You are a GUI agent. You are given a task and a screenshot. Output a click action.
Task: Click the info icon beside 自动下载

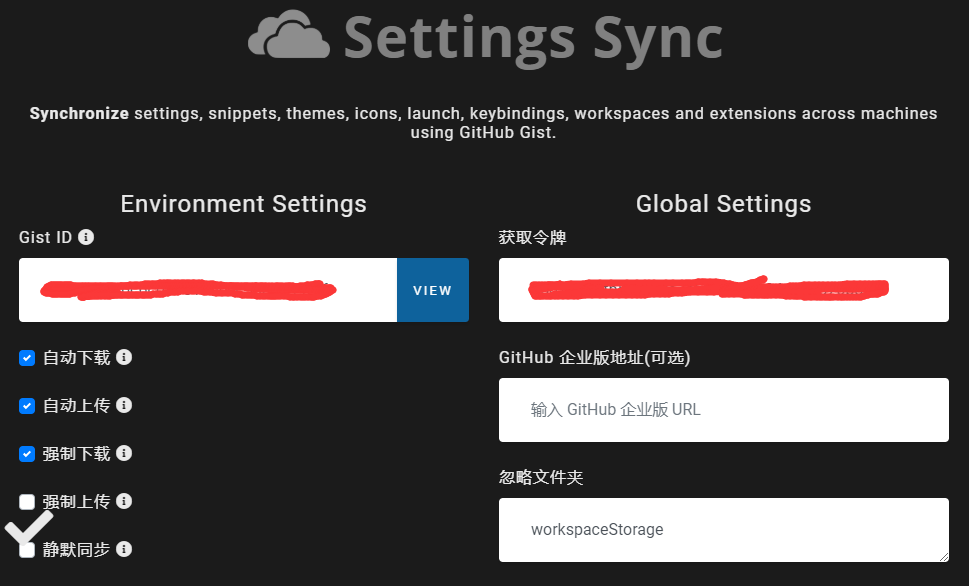[x=124, y=357]
